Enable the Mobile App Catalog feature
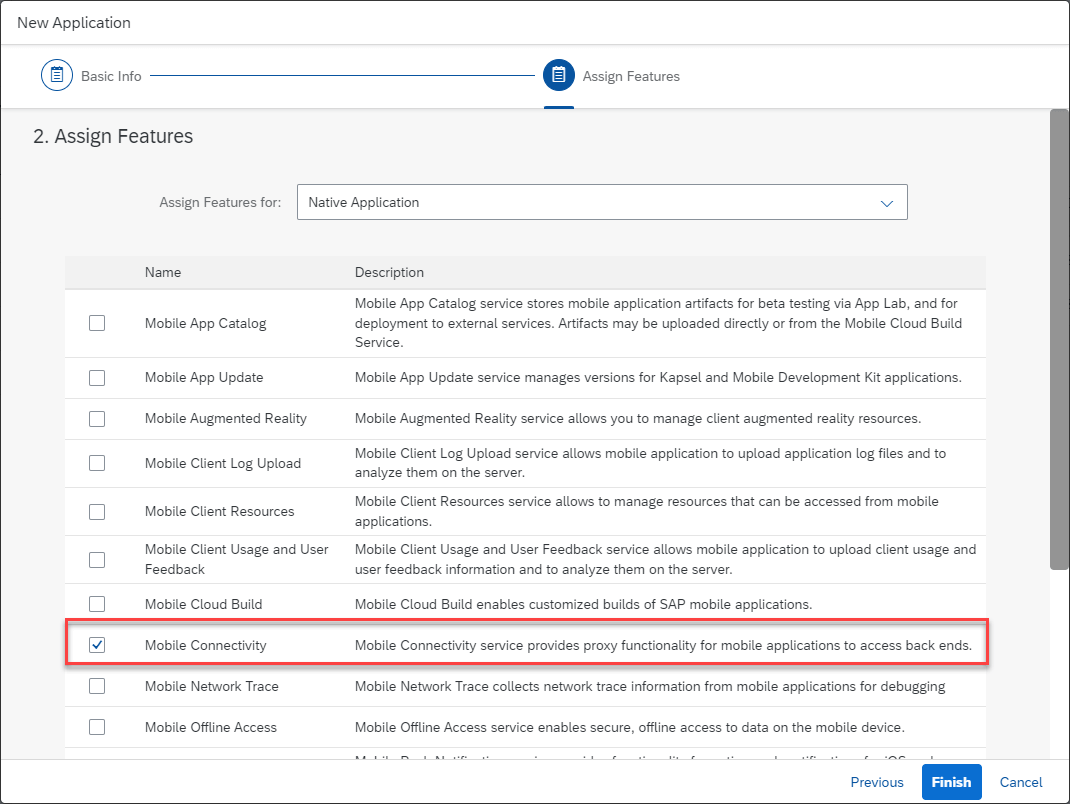1070x804 pixels. coord(97,322)
